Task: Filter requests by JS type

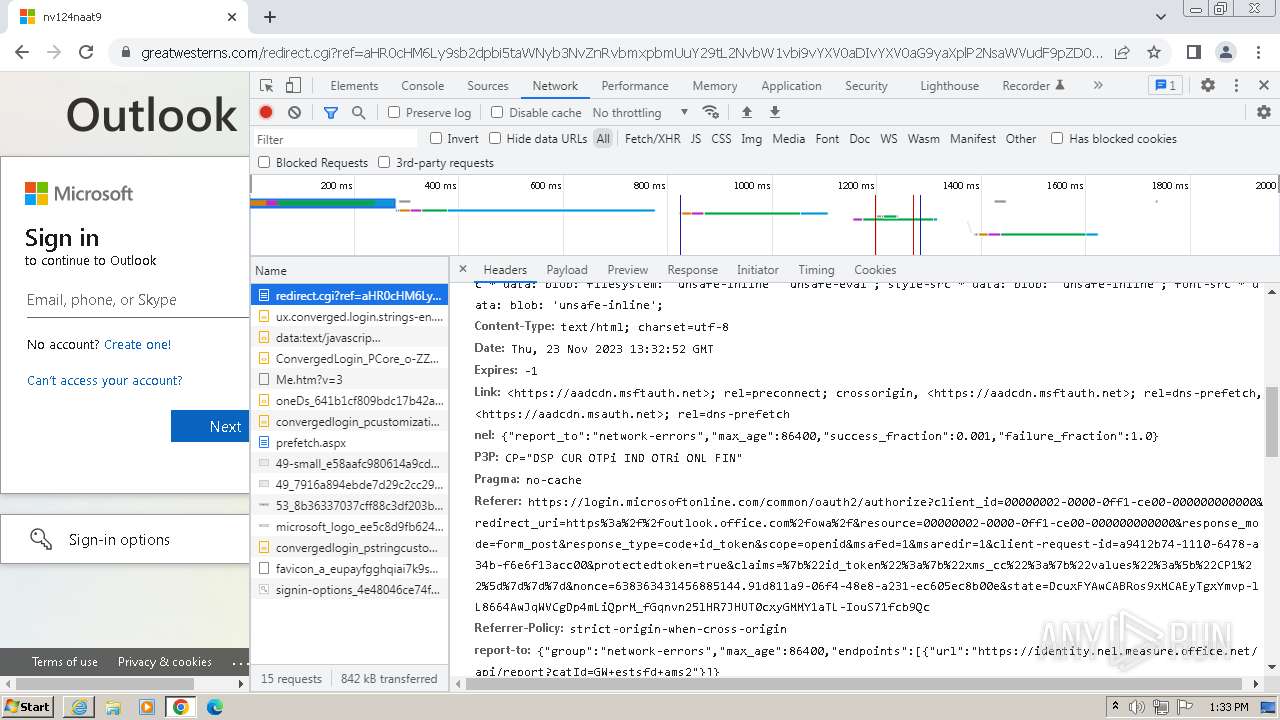Action: click(695, 139)
